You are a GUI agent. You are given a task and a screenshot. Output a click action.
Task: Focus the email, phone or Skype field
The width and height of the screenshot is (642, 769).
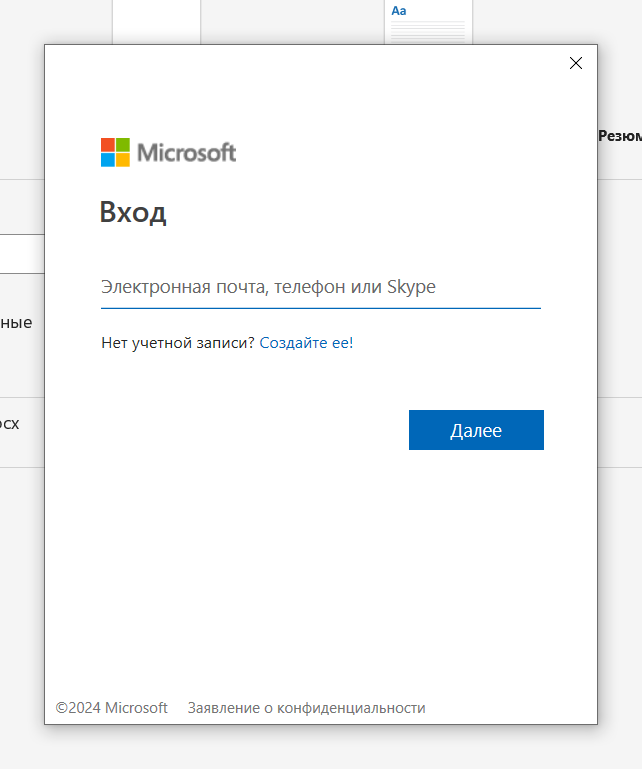coord(321,287)
